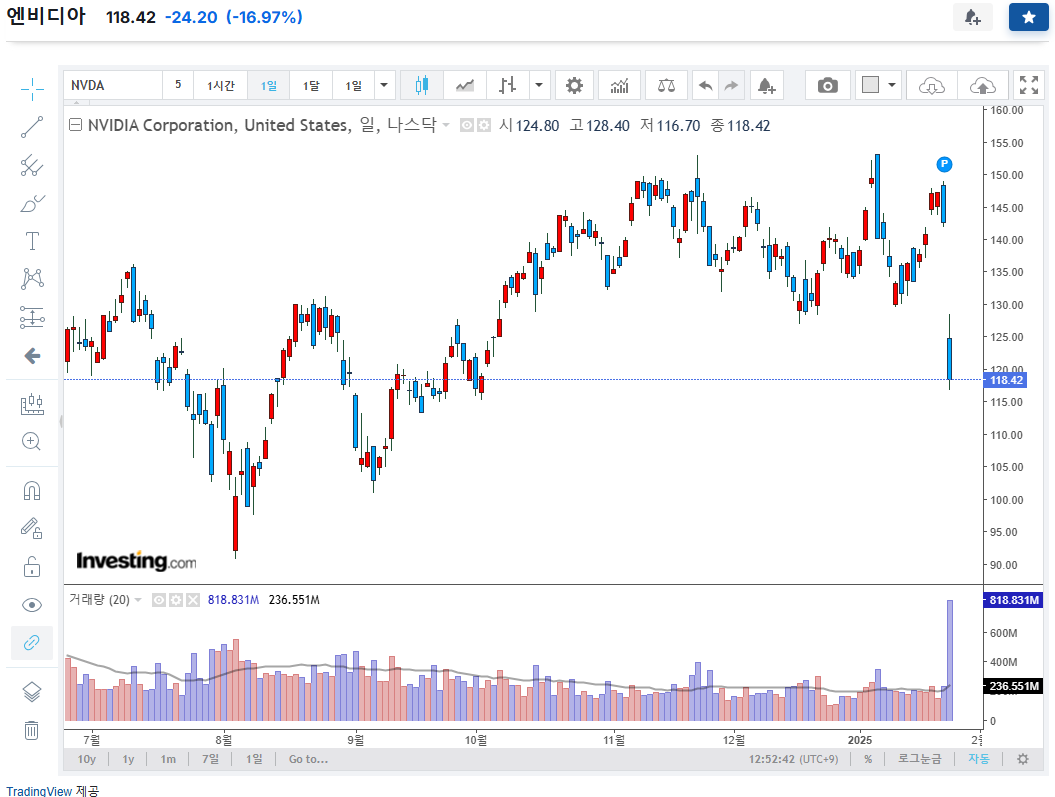Select the trend line drawing tool
Viewport: 1055px width, 797px height.
click(x=32, y=127)
